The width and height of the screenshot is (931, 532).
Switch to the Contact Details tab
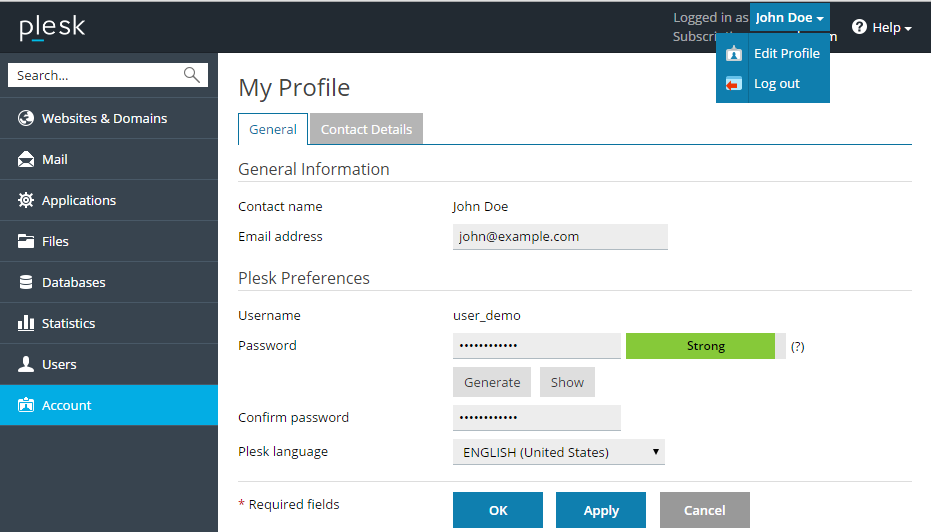(366, 129)
